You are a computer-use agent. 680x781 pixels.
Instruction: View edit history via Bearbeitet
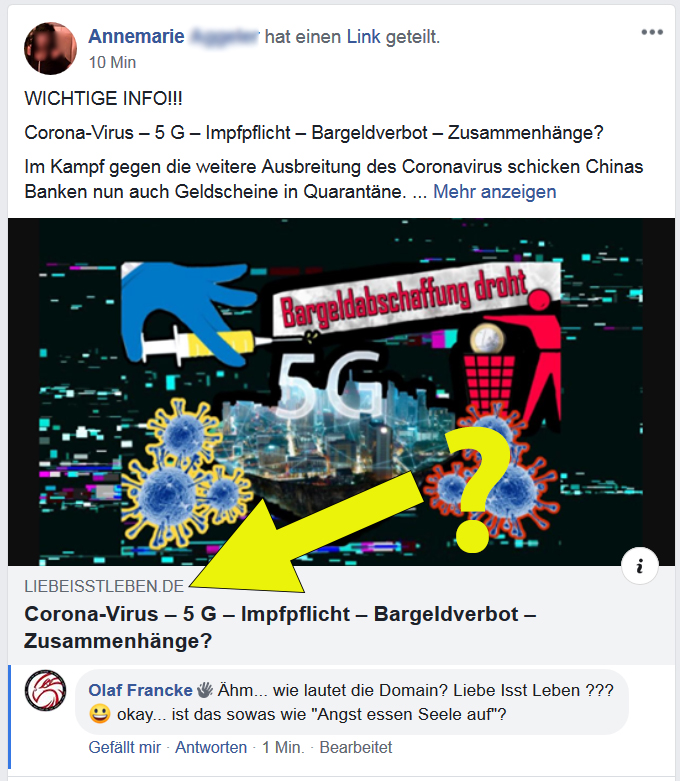356,747
